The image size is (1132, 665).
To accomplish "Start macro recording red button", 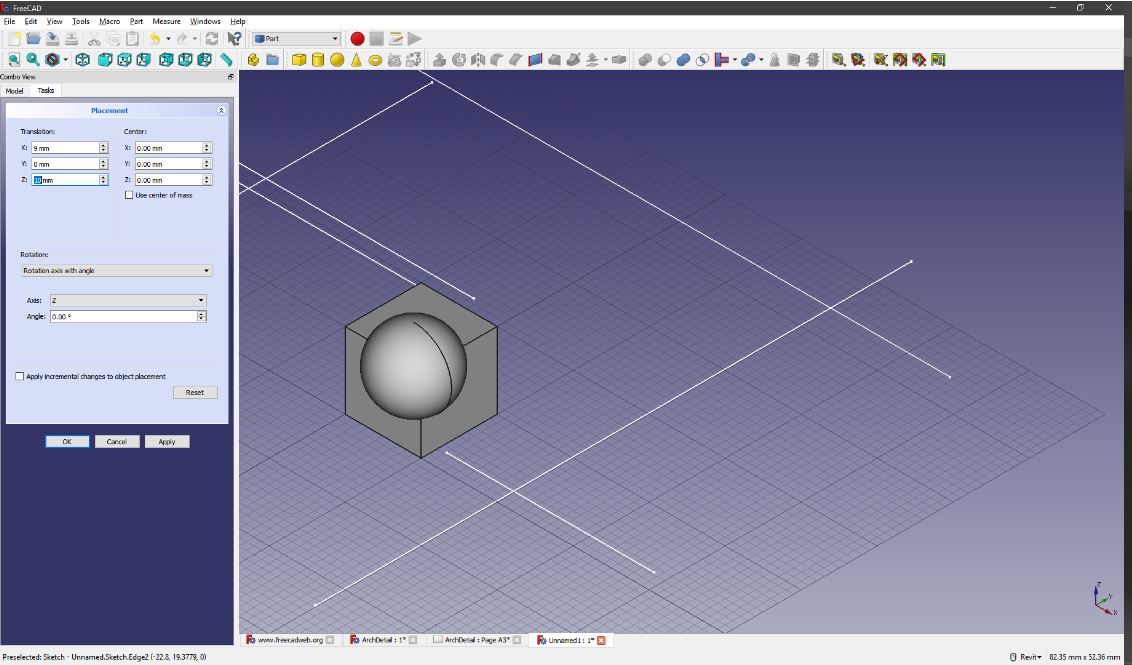I will click(x=357, y=39).
